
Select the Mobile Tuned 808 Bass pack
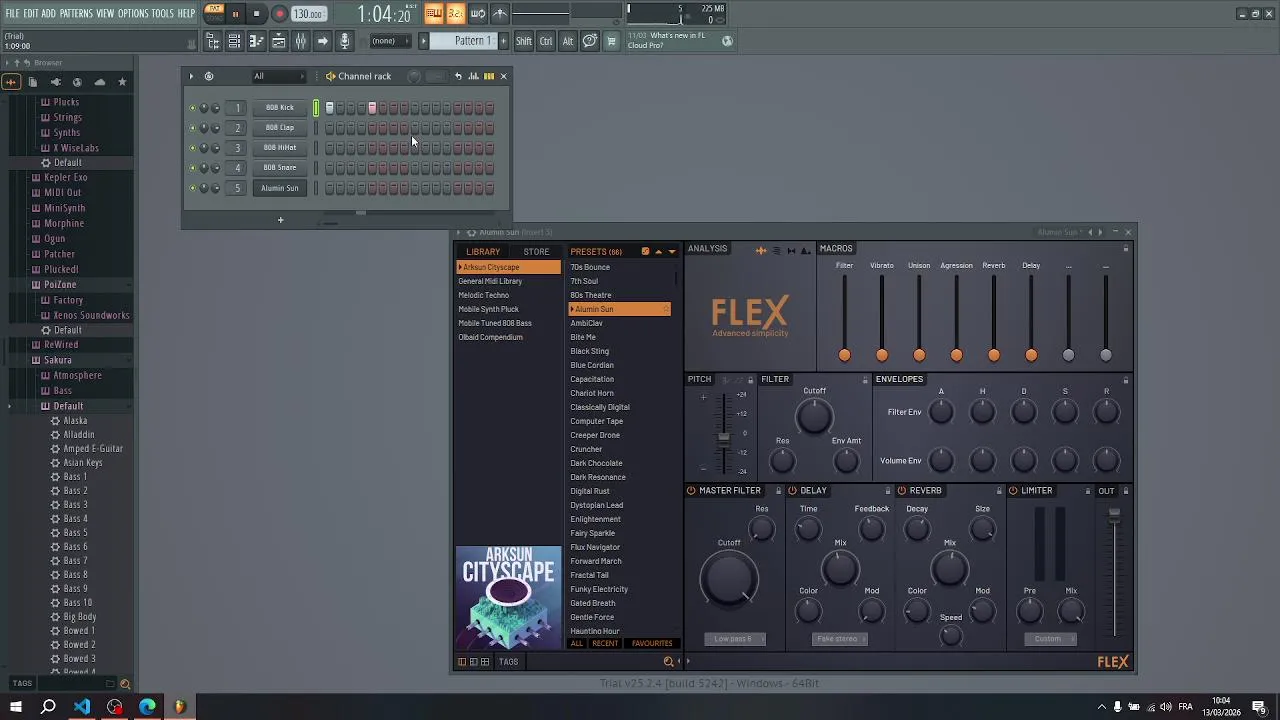495,323
